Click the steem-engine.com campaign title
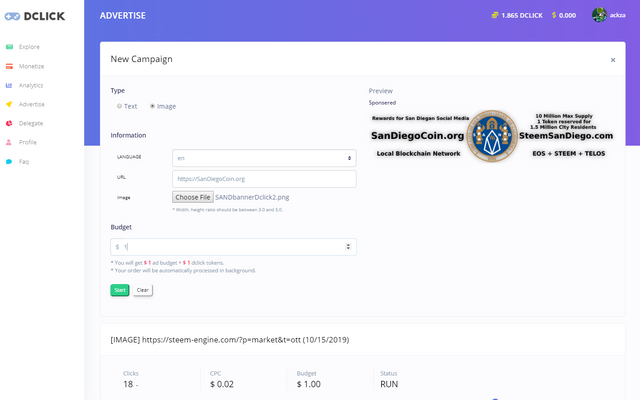 pyautogui.click(x=230, y=340)
